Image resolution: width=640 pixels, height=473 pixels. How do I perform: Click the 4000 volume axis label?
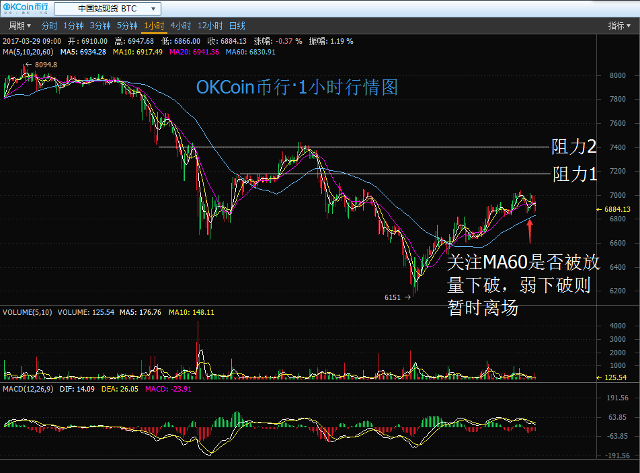point(618,326)
